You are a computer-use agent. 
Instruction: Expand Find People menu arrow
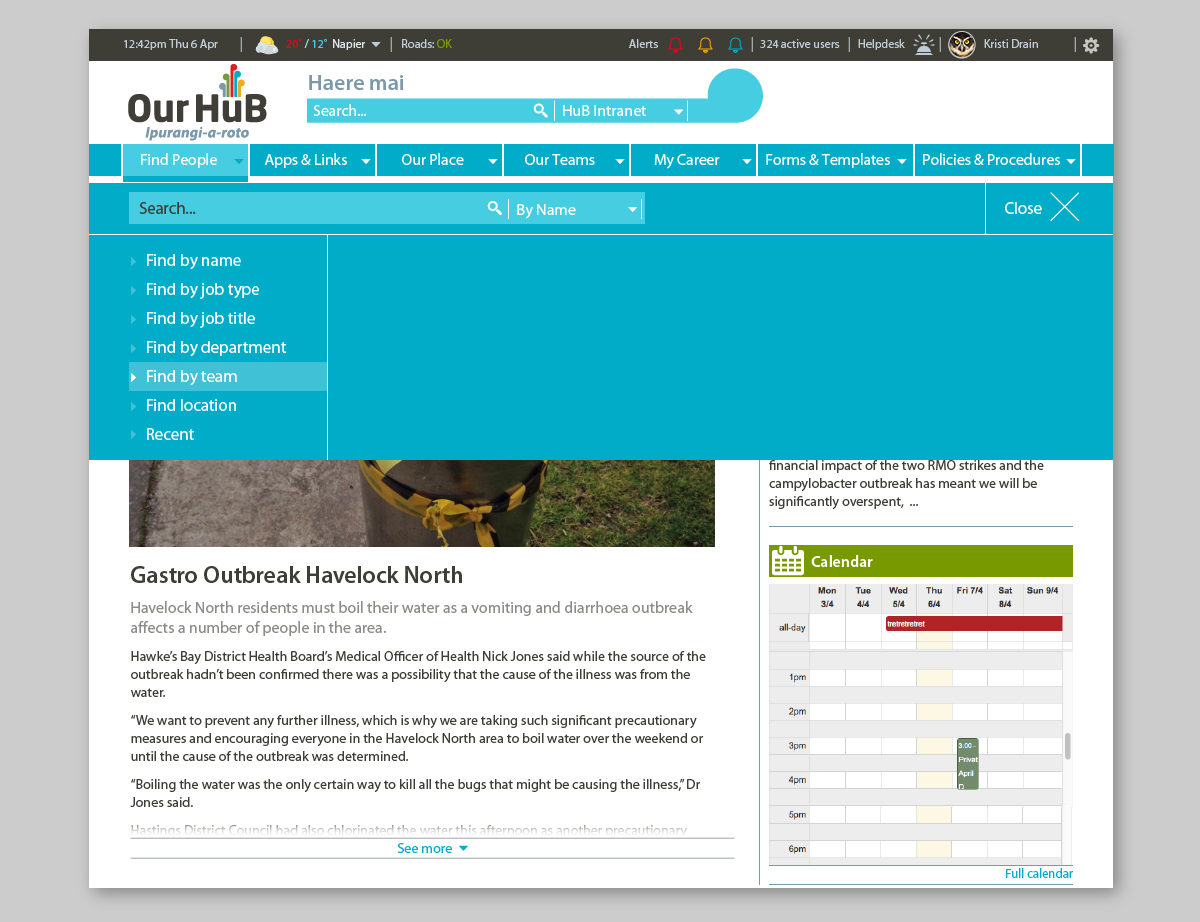click(238, 161)
